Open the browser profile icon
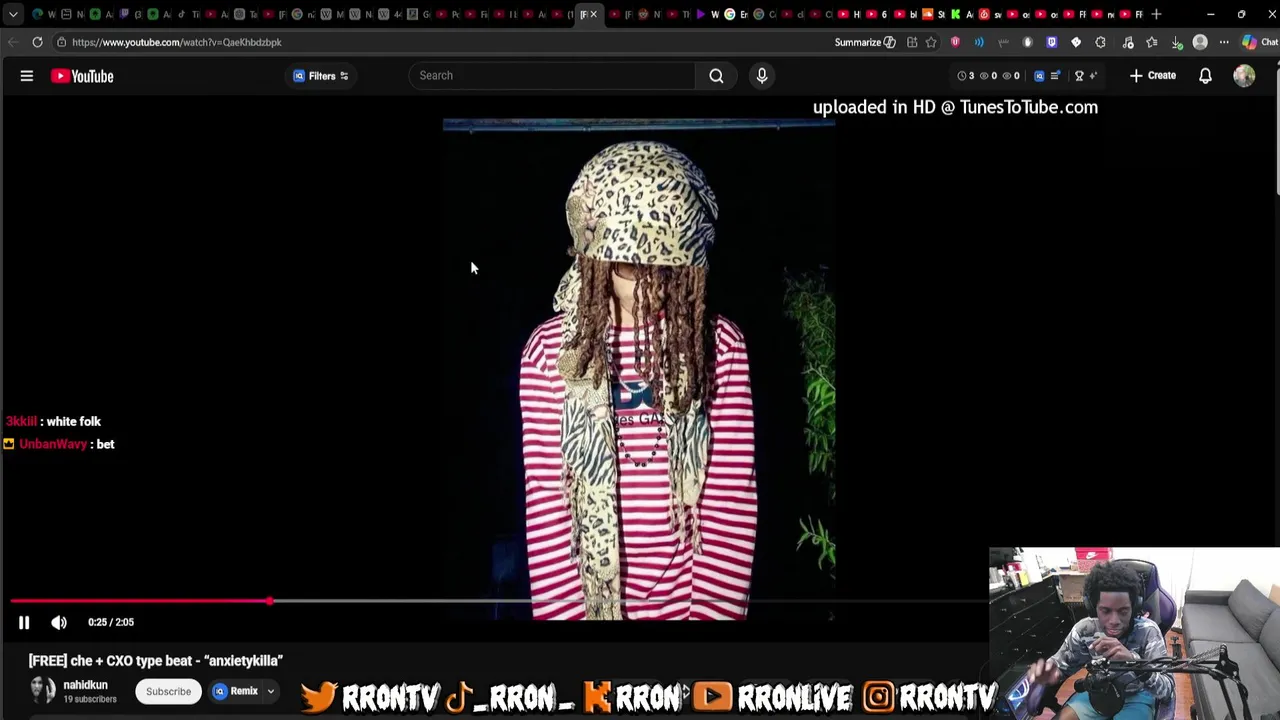The width and height of the screenshot is (1280, 720). pyautogui.click(x=1200, y=42)
